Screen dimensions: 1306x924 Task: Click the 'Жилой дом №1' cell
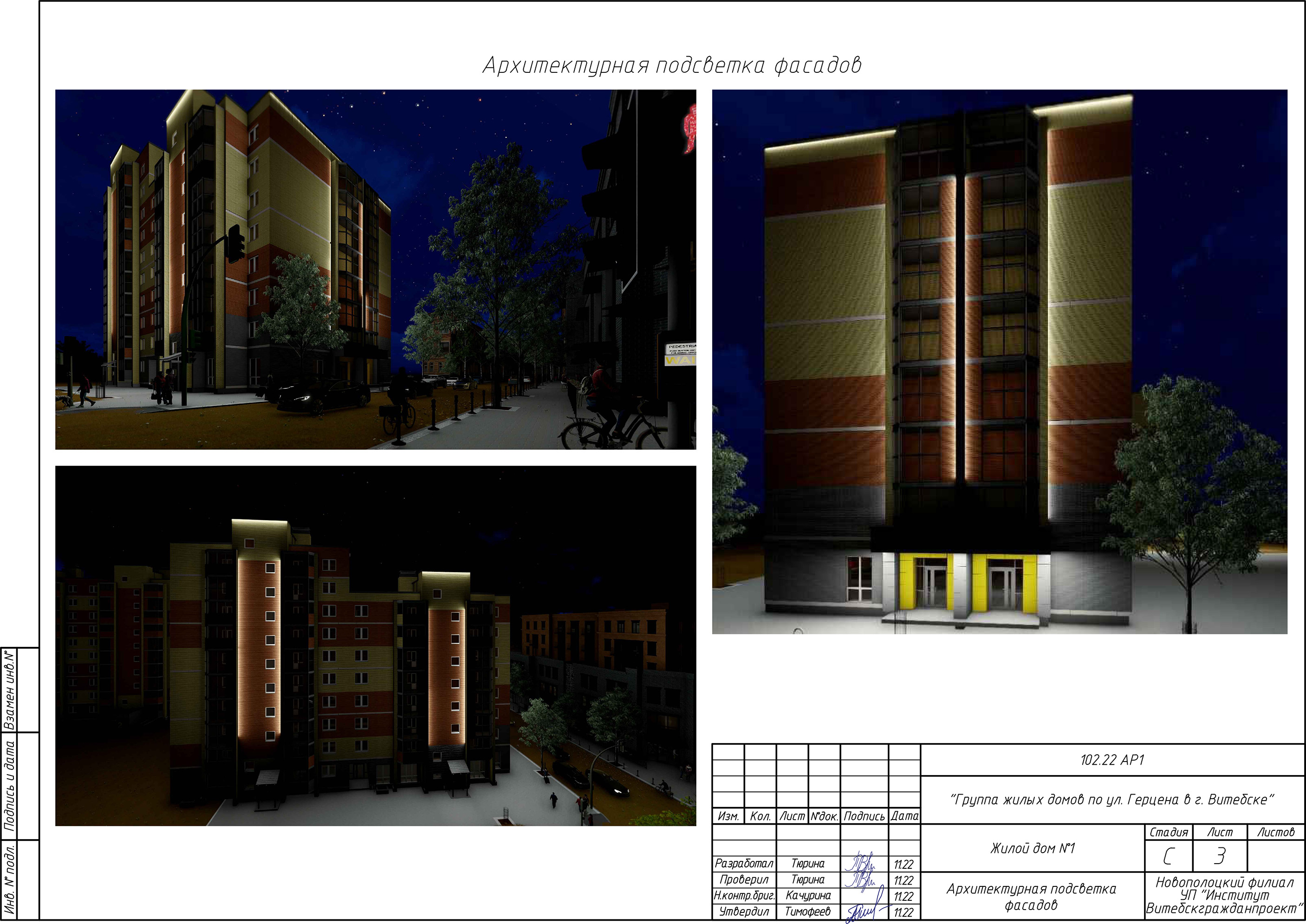[1032, 848]
